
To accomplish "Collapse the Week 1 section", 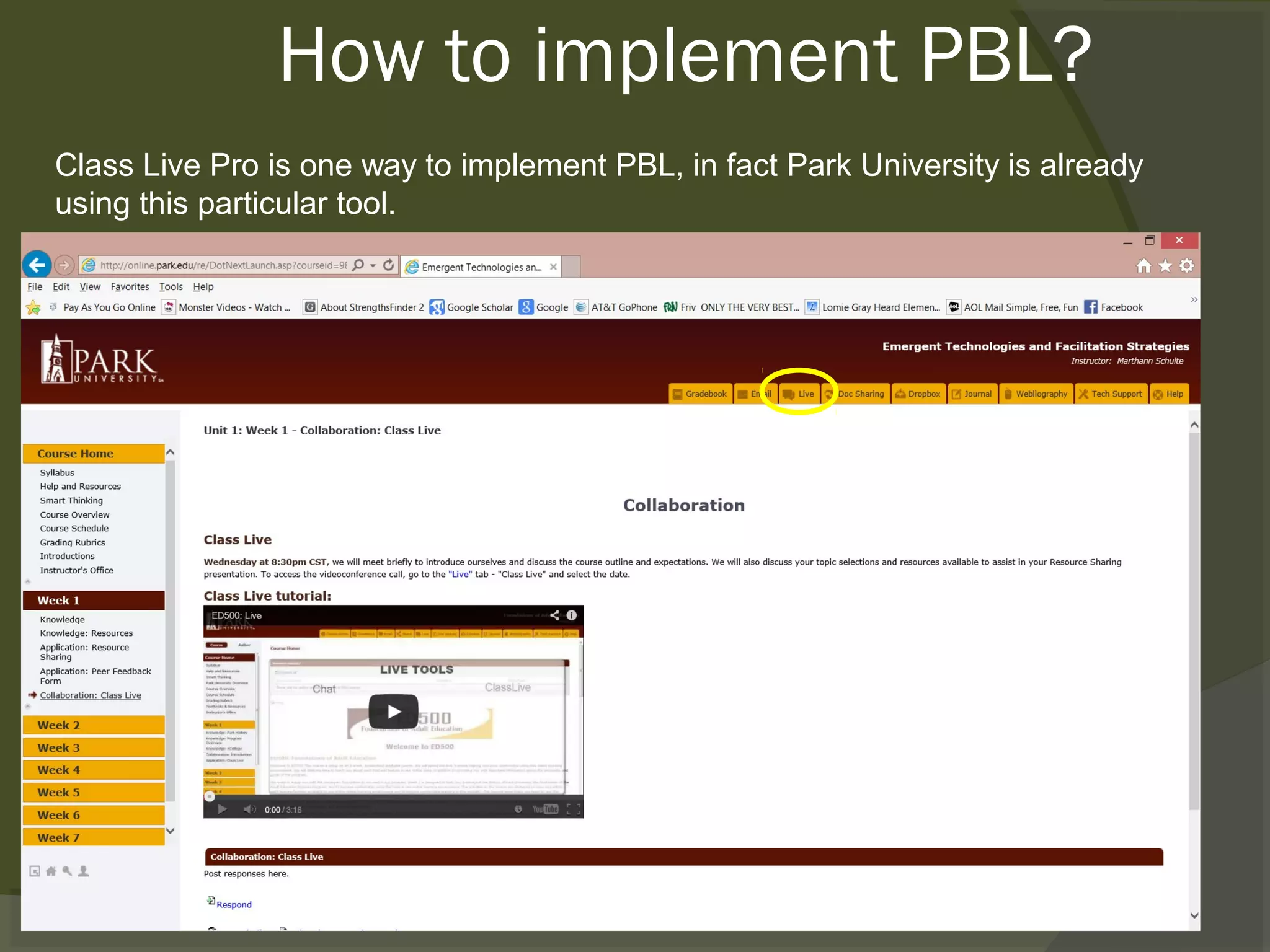I will 94,601.
